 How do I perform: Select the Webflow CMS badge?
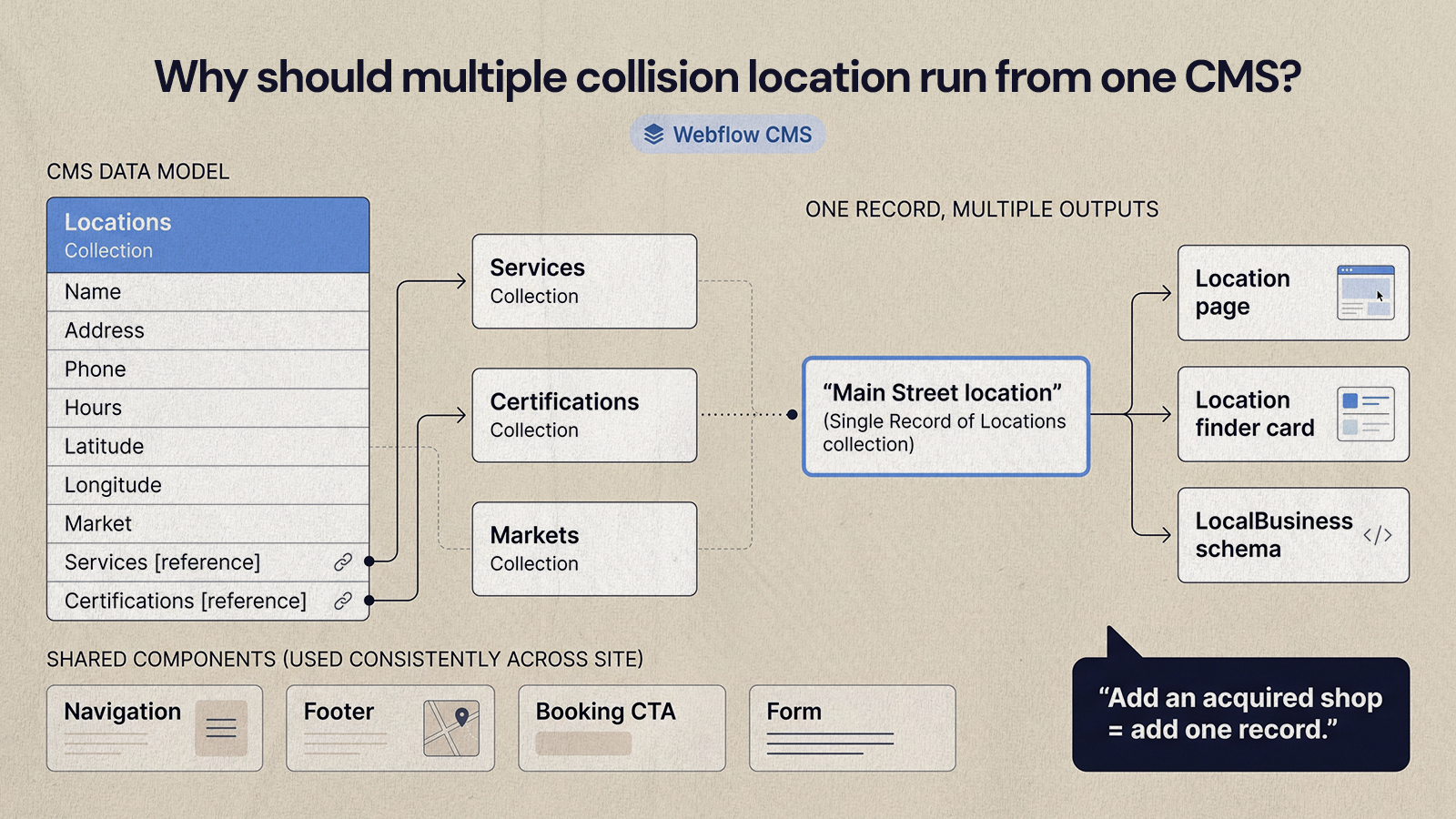[728, 135]
